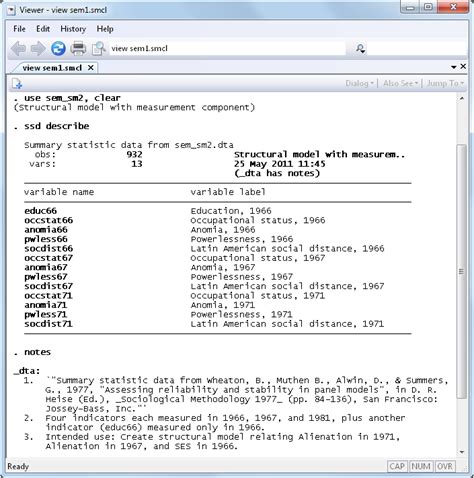Click the observations value 932
474x478 pixels.
134,154
